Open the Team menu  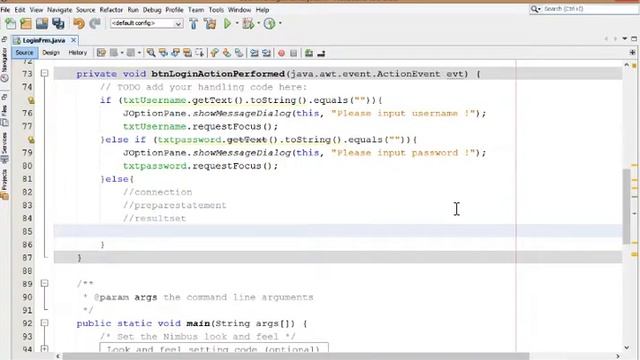pyautogui.click(x=196, y=9)
